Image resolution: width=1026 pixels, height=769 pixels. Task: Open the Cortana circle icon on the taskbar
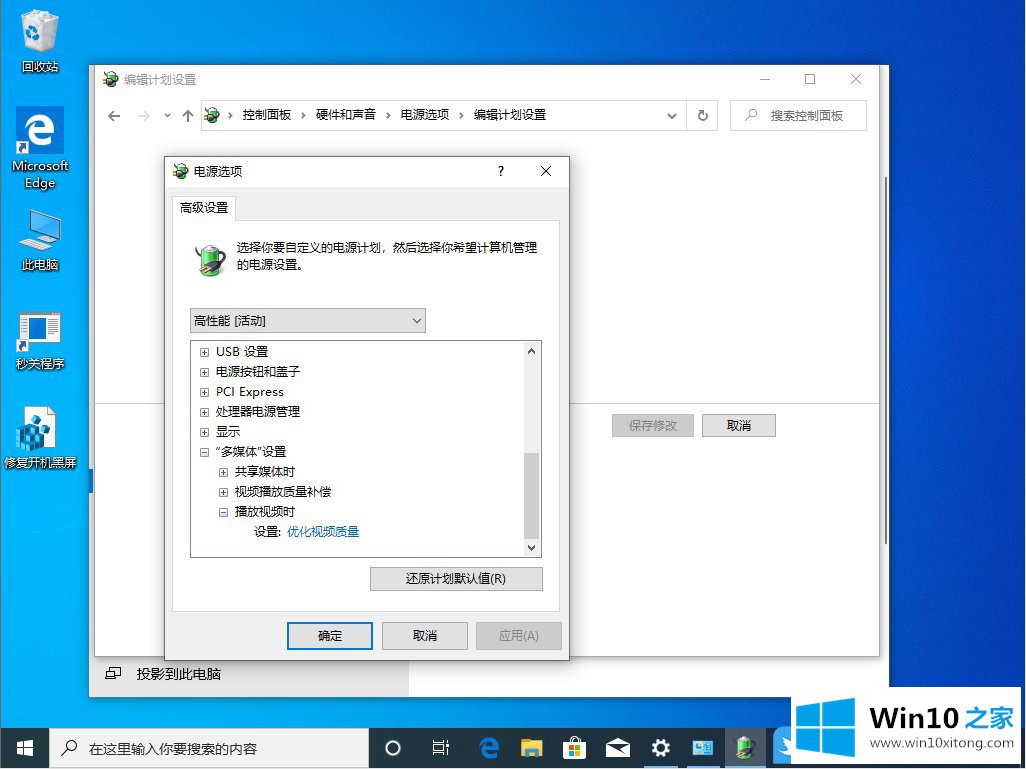pos(393,748)
